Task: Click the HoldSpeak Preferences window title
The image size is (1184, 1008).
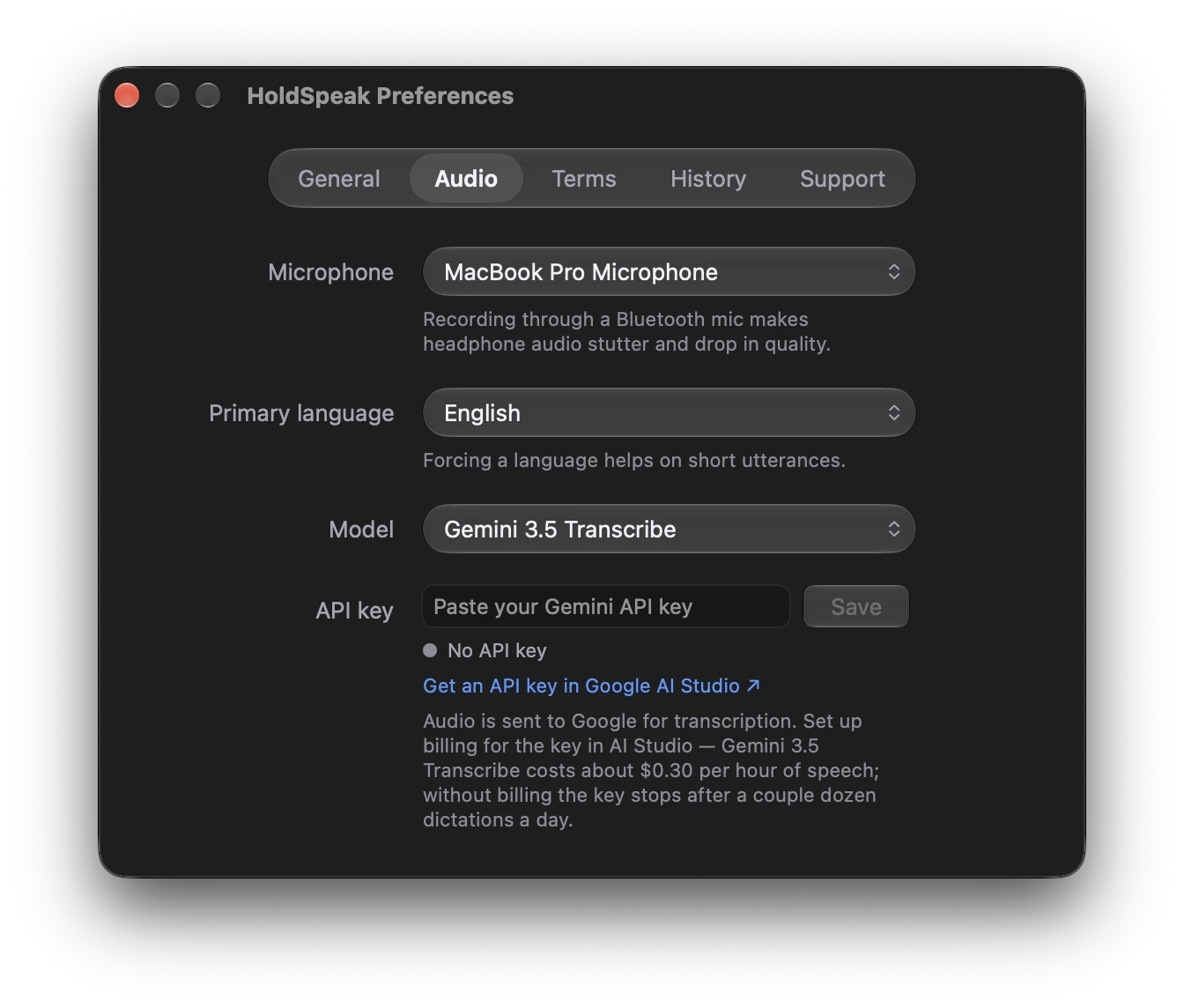Action: [381, 96]
